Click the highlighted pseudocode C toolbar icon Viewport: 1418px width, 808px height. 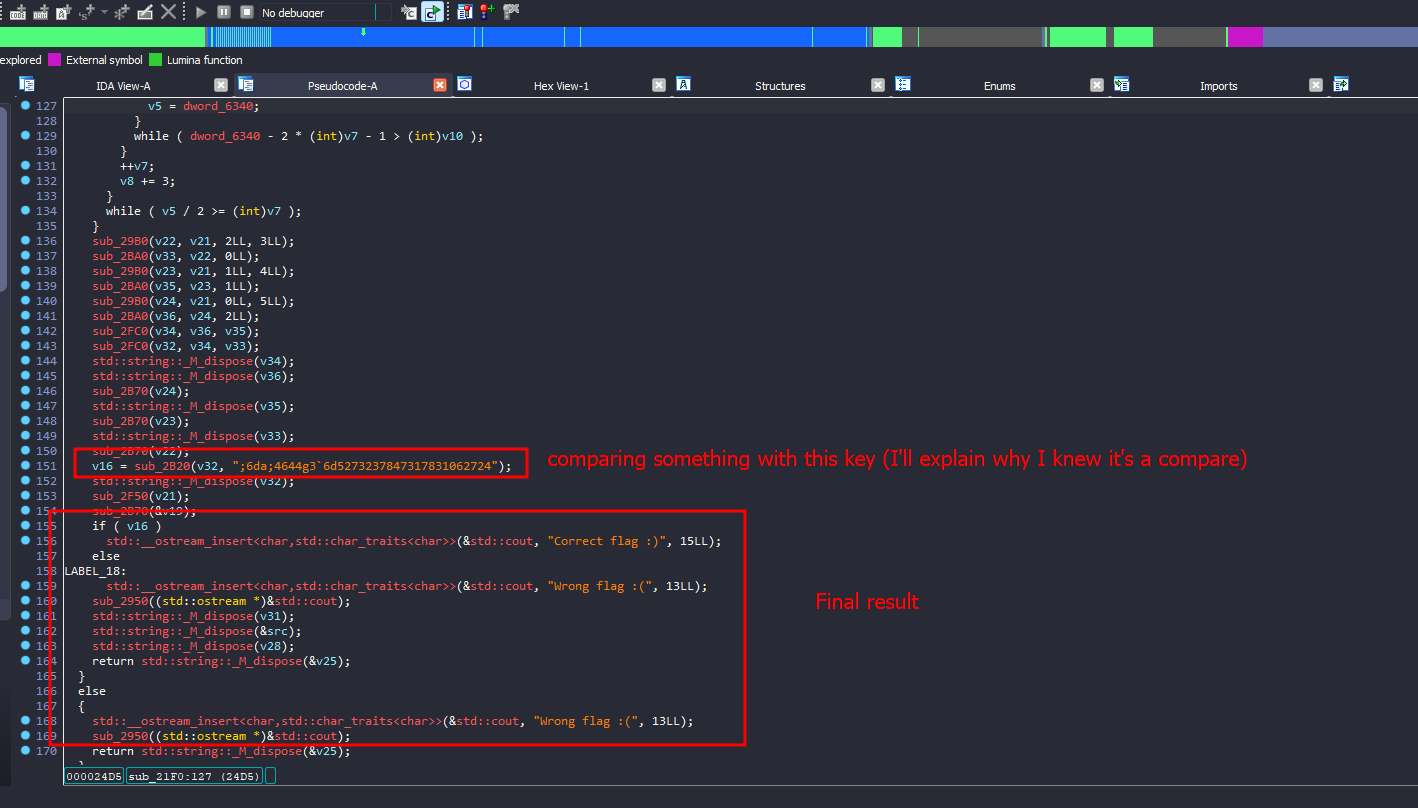pos(432,12)
